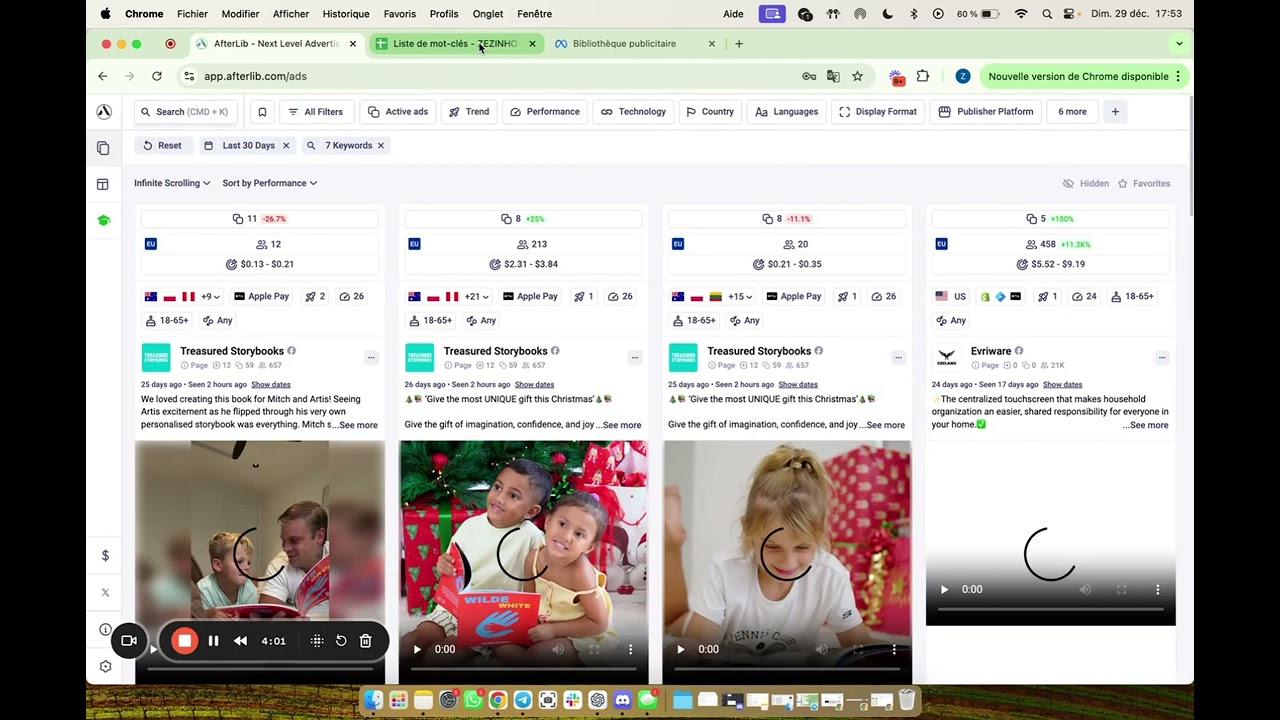The height and width of the screenshot is (720, 1280).
Task: Play the Evriware ad video
Action: (944, 590)
